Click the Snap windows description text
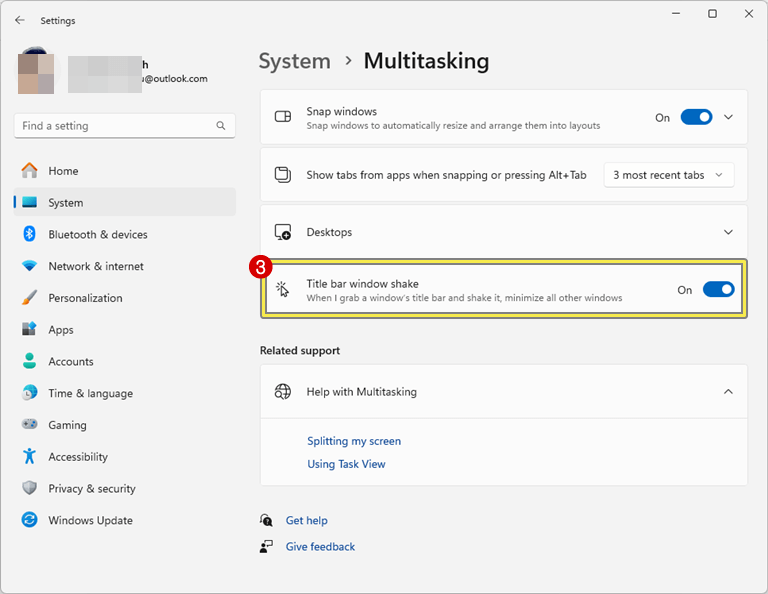 pyautogui.click(x=453, y=126)
